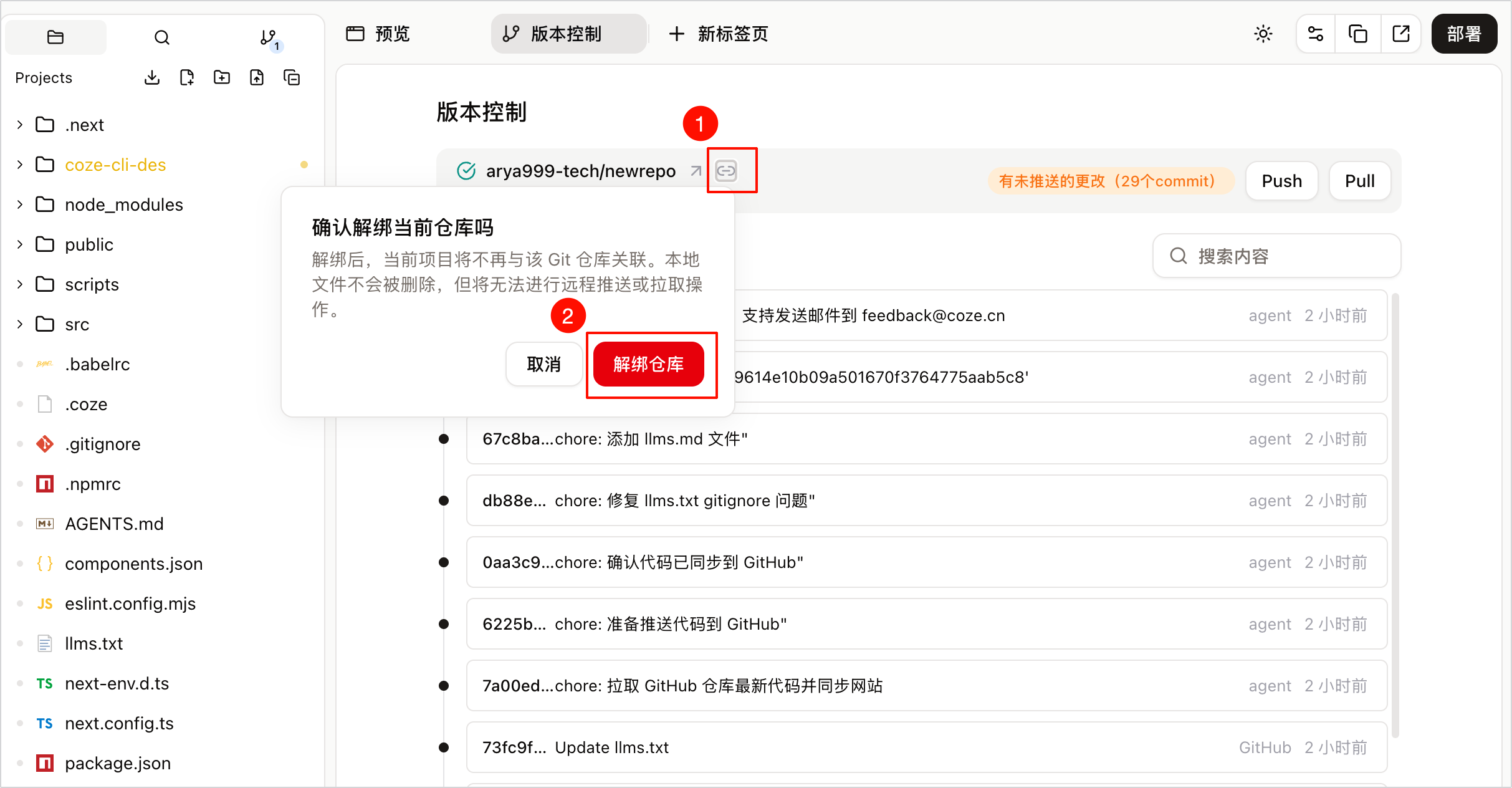Click 取消 in the unbind dialog

543,364
